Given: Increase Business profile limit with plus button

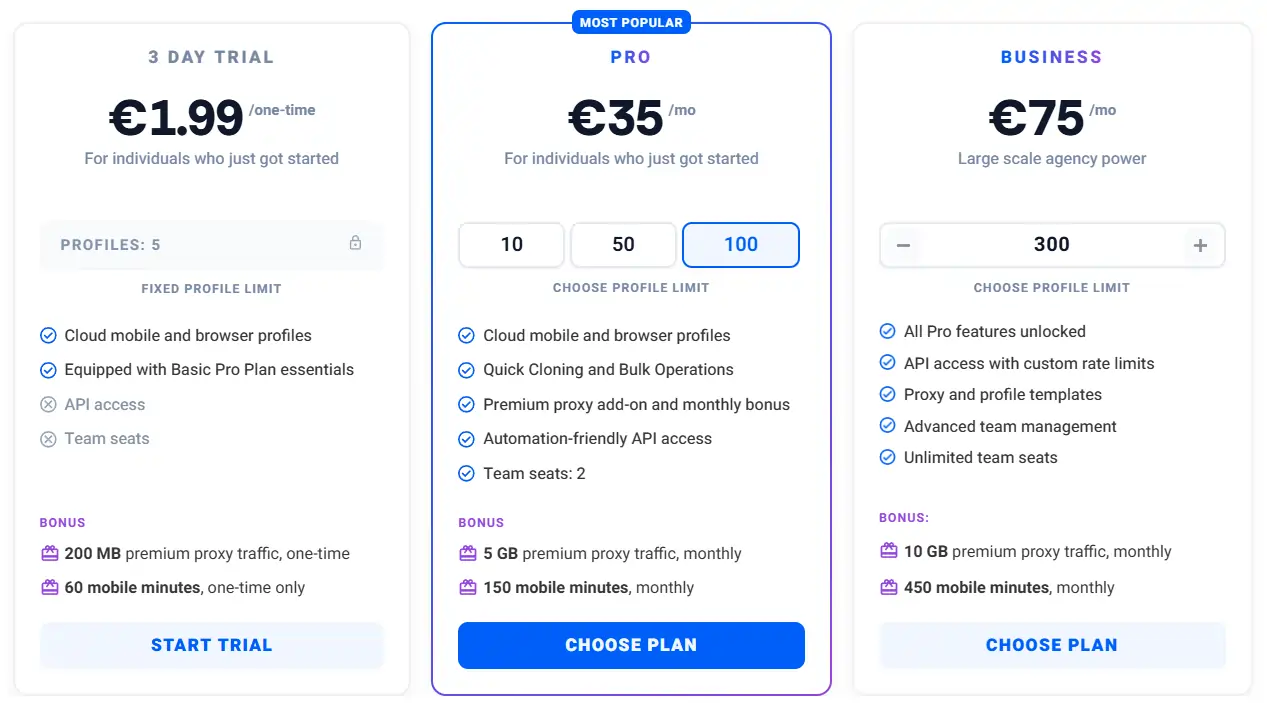Looking at the screenshot, I should coord(1200,244).
